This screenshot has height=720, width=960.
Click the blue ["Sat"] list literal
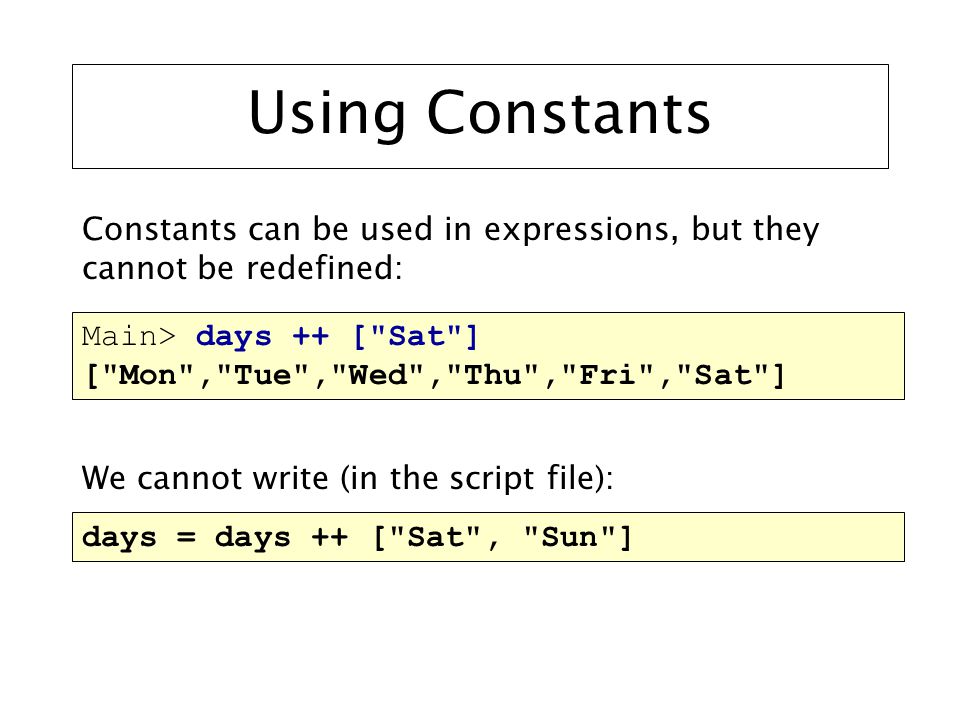[x=416, y=337]
